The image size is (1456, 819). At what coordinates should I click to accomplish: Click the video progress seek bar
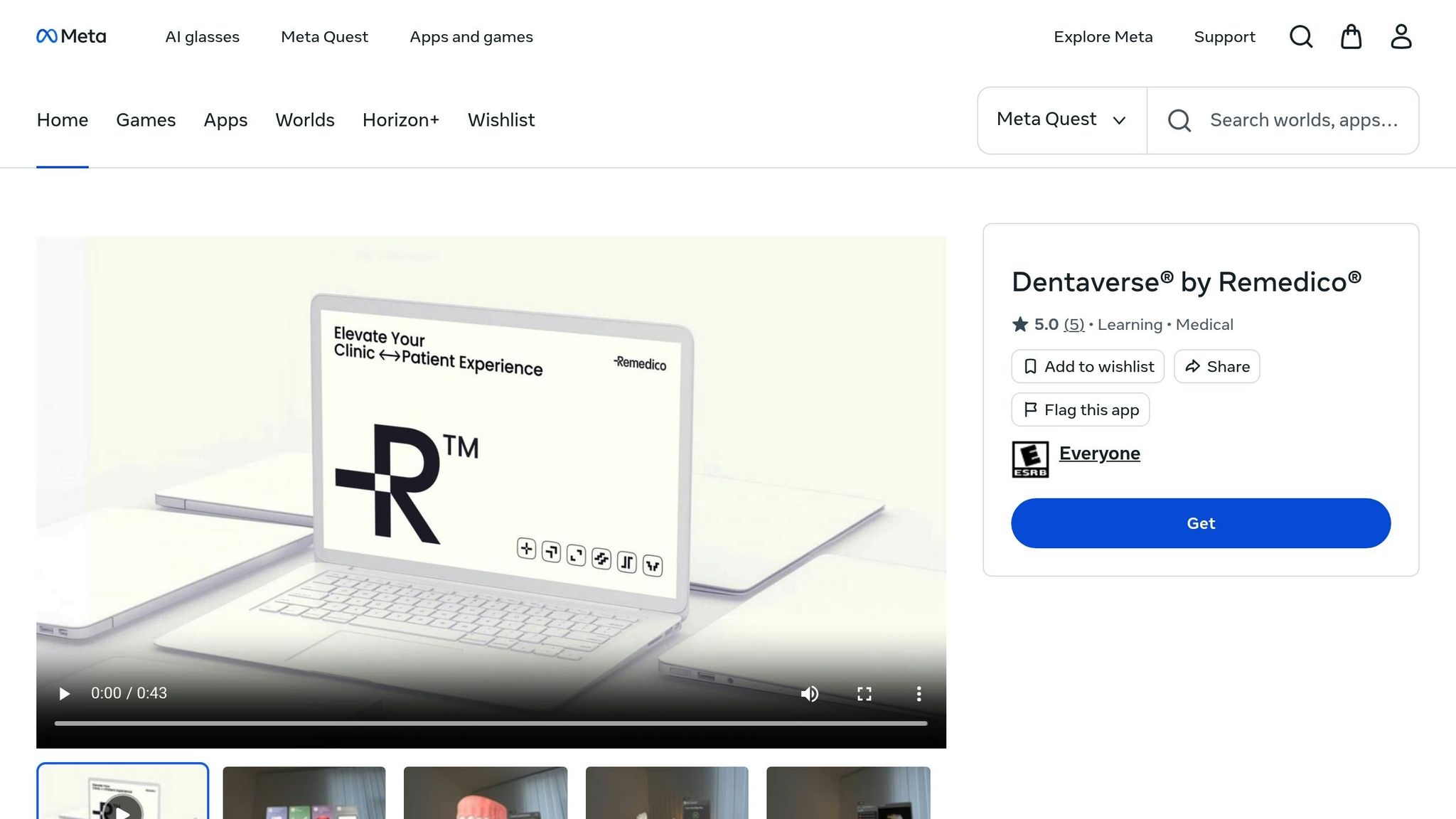pos(491,723)
